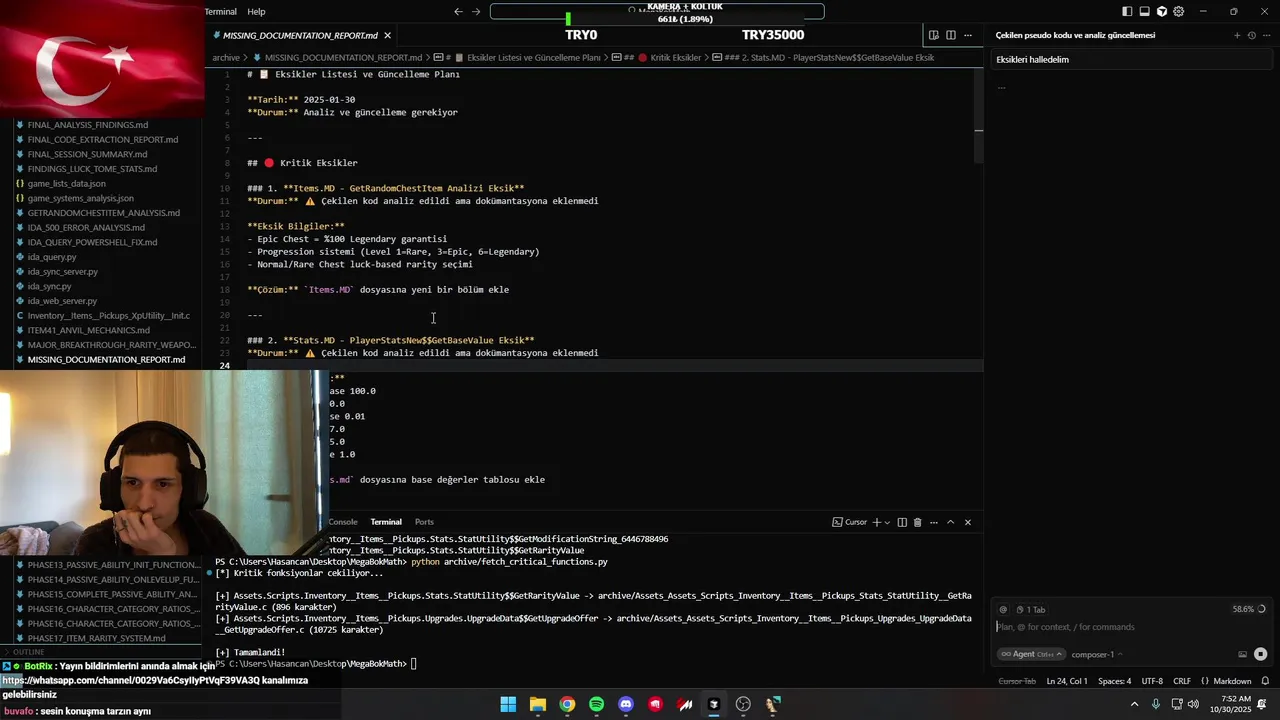Open the Terminal menu
1280x720 pixels.
click(220, 12)
